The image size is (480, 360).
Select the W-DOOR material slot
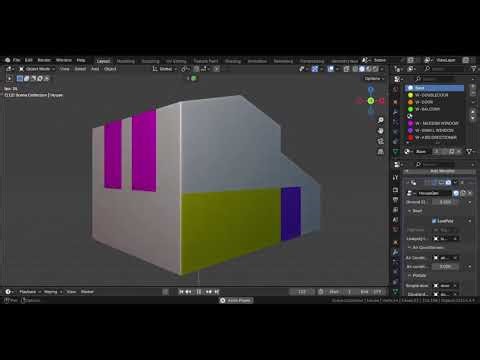tap(434, 102)
